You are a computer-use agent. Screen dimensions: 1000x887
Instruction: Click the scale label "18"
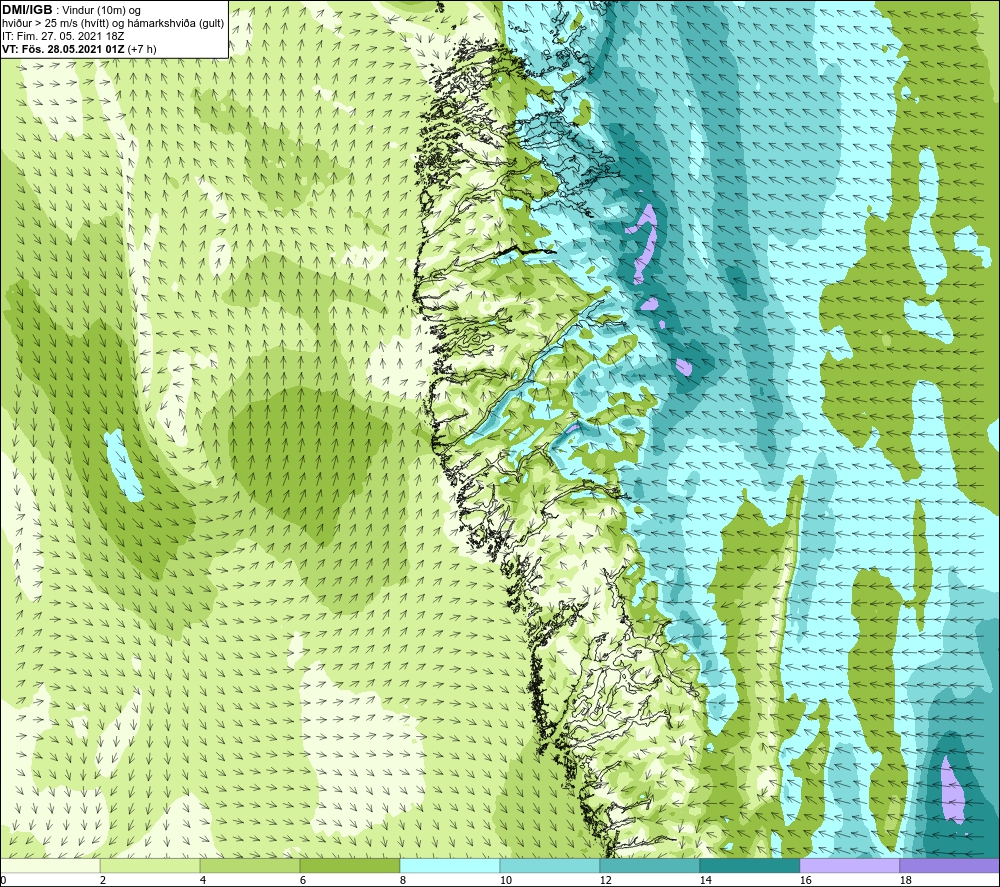tap(905, 881)
